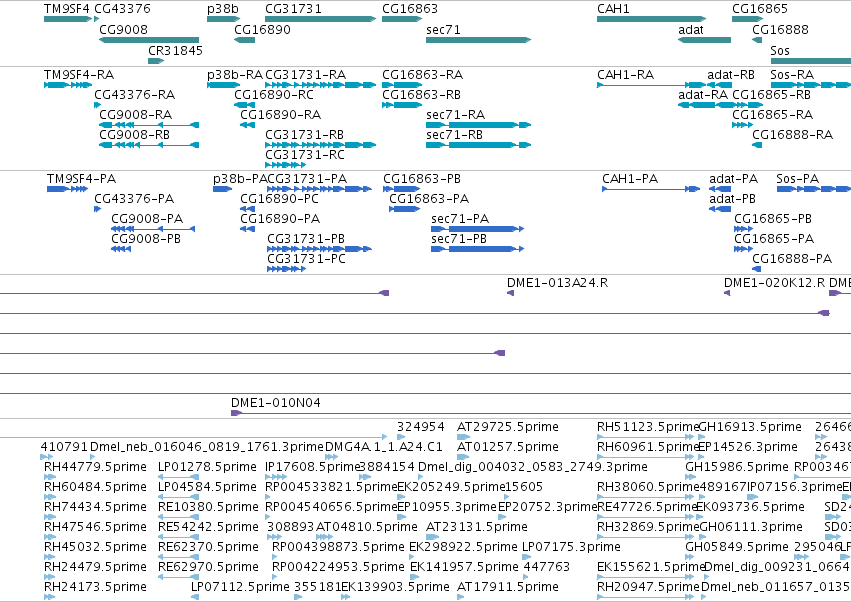Screen dimensions: 851x602
Task: Select the 'CG16888-PA' protein label
Action: (x=792, y=259)
